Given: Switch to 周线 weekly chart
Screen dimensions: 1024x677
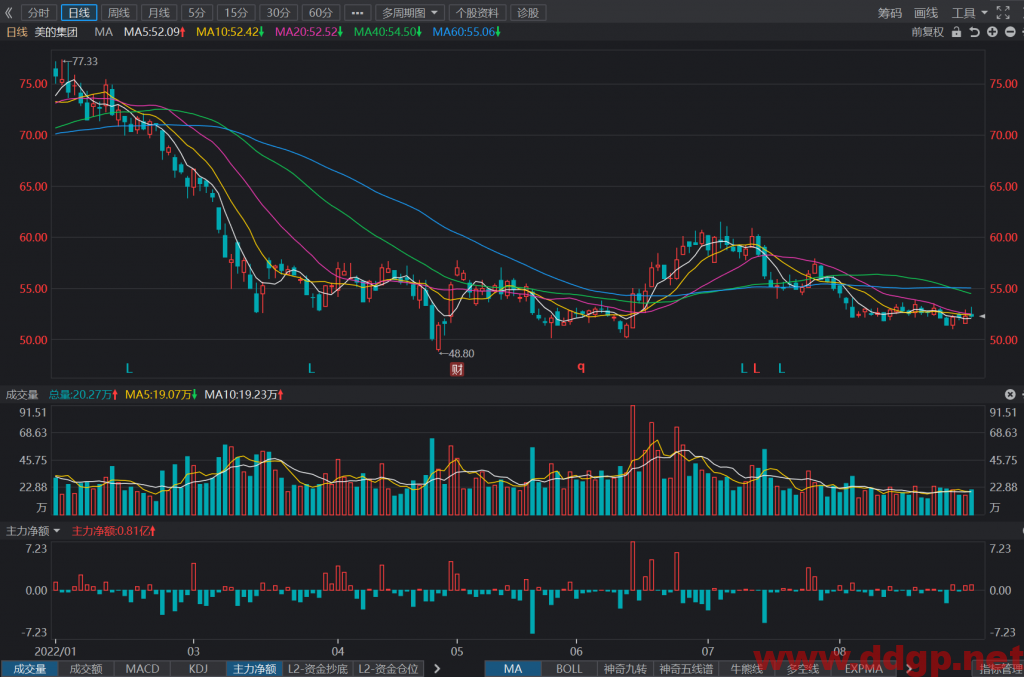Looking at the screenshot, I should pyautogui.click(x=119, y=12).
